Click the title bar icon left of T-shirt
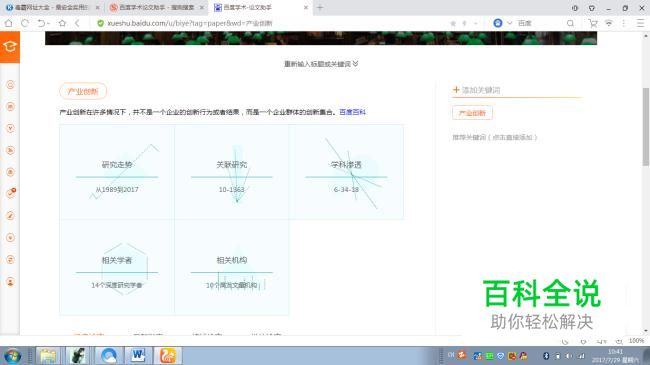This screenshot has width=650, height=365. [x=575, y=8]
